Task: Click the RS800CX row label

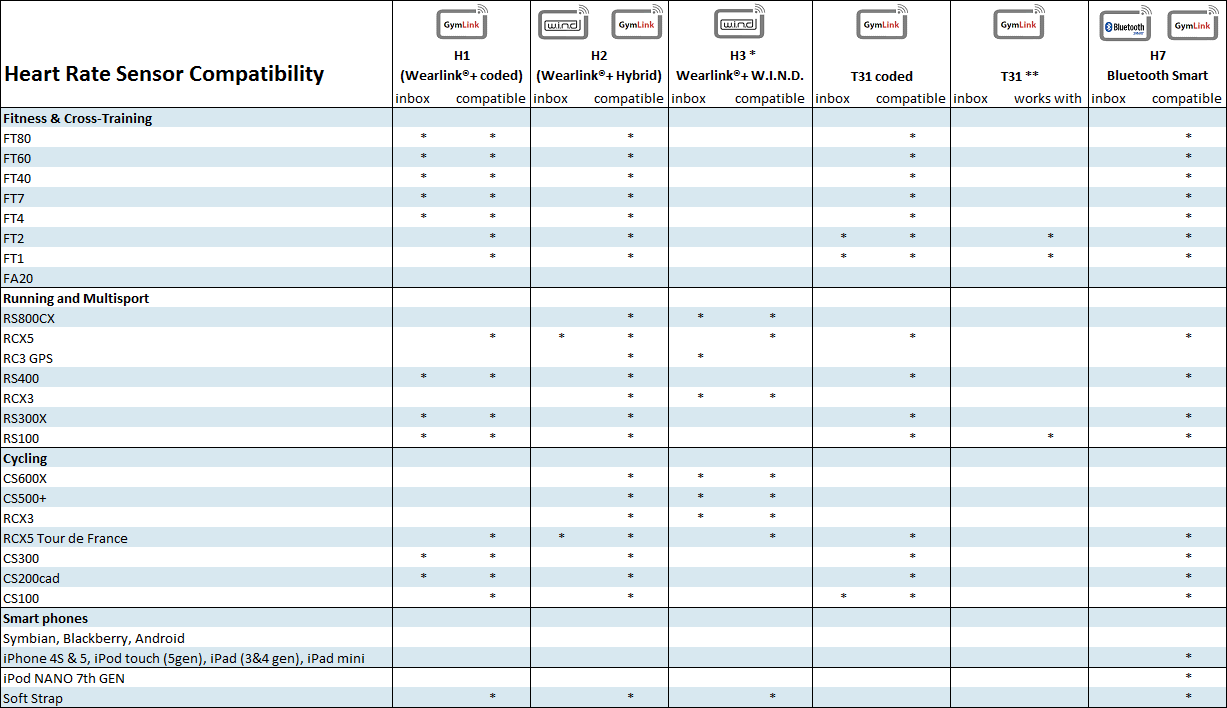Action: pyautogui.click(x=29, y=318)
